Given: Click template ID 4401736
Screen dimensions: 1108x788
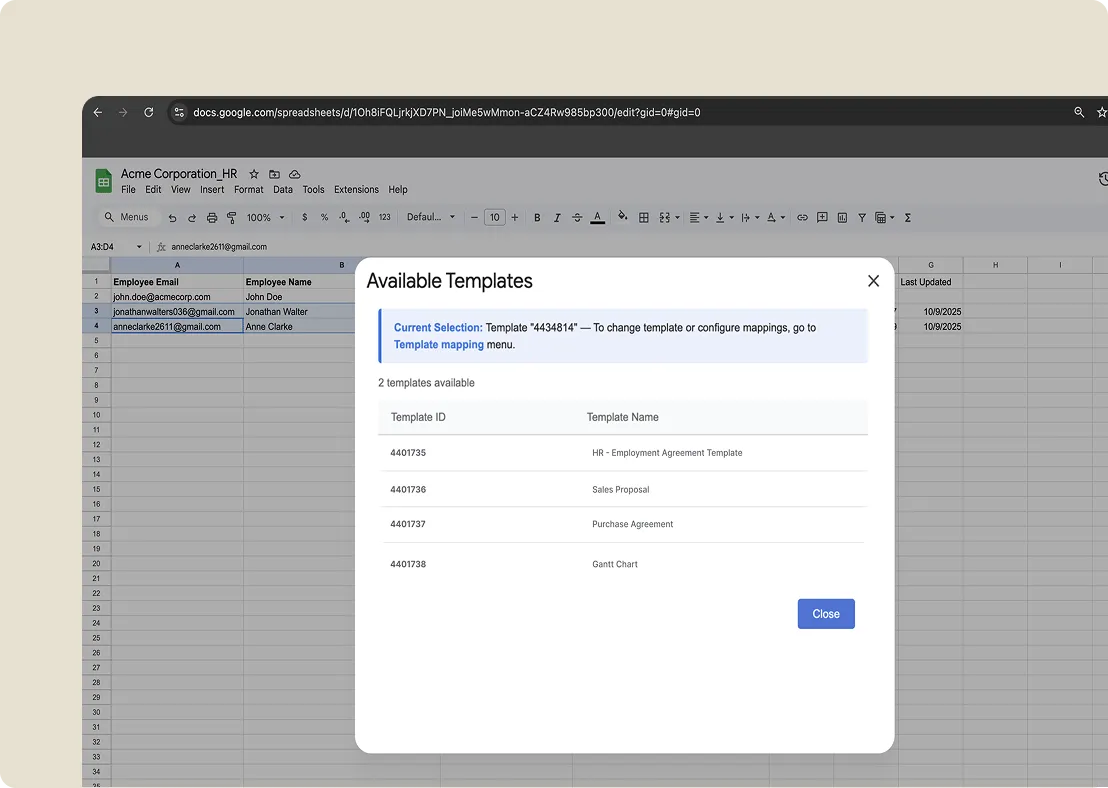Looking at the screenshot, I should tap(408, 490).
